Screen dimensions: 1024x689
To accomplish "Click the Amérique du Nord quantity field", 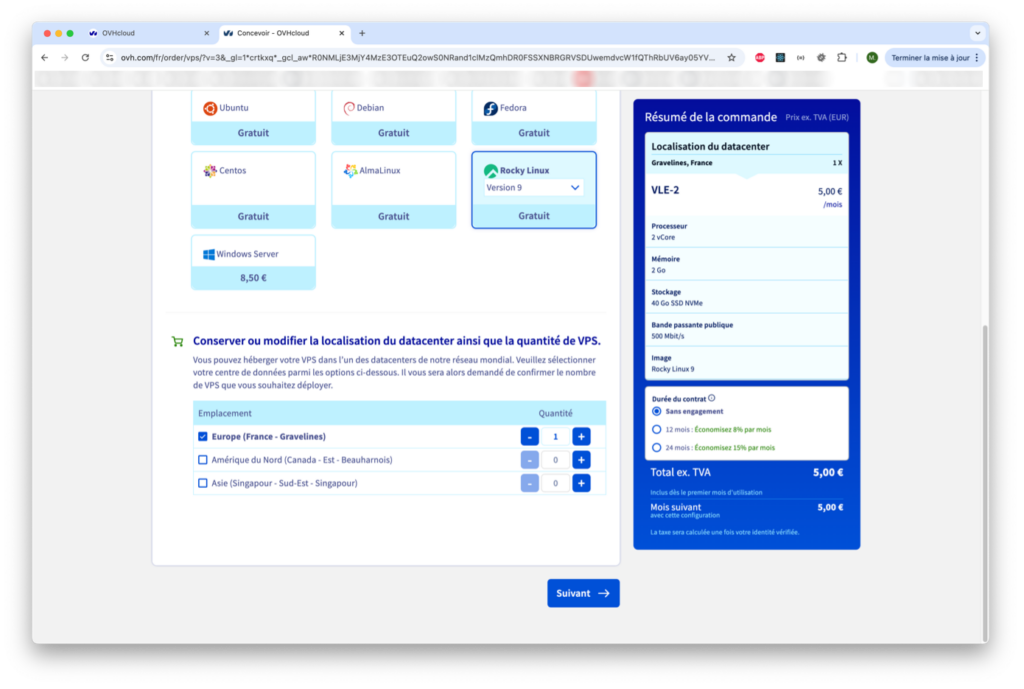I will (556, 460).
